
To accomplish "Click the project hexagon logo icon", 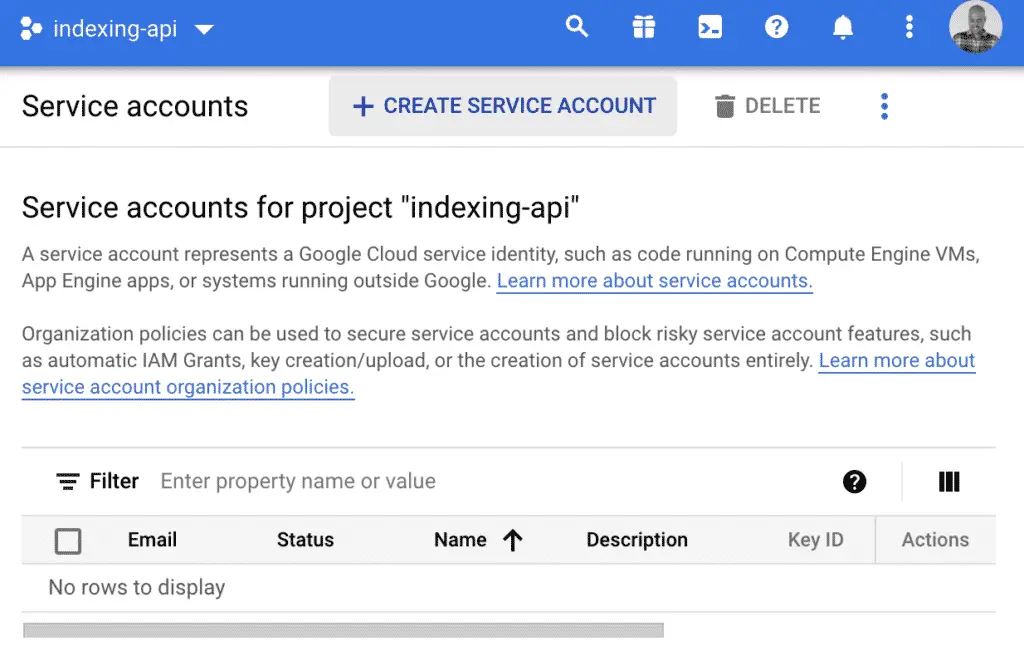I will point(31,29).
